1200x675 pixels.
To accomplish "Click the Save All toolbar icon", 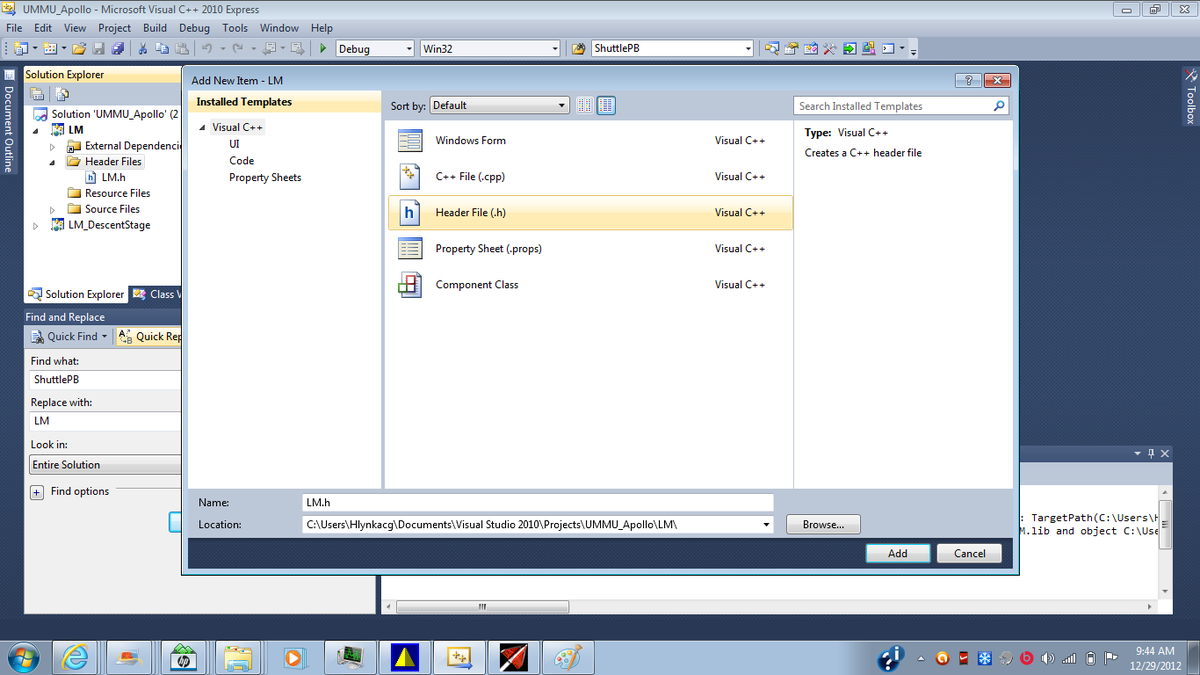I will [117, 48].
